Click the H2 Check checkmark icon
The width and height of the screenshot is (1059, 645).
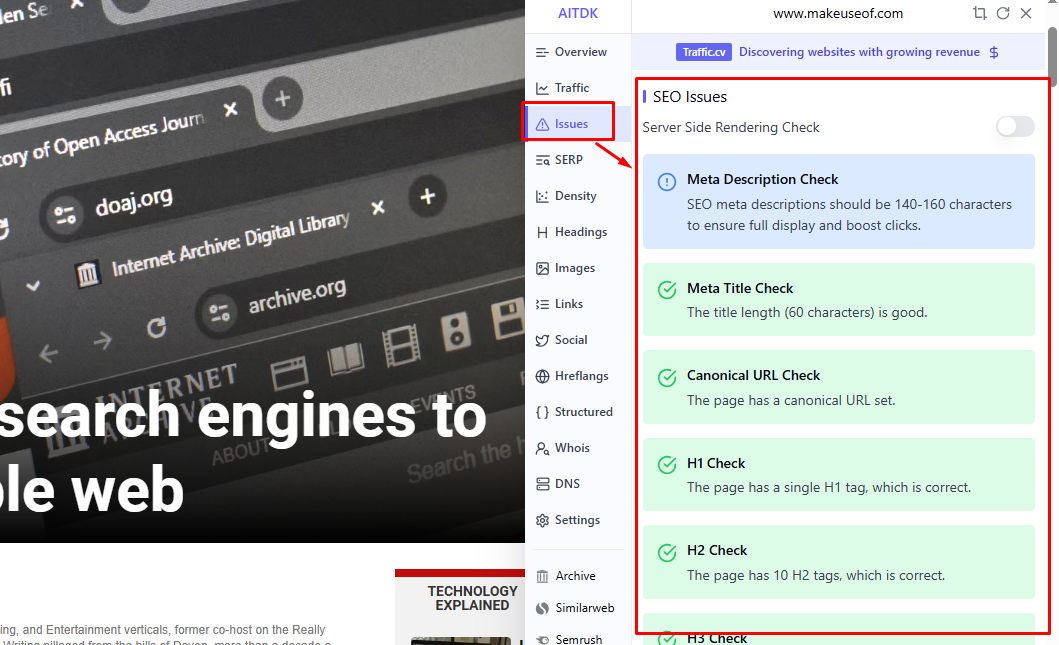point(667,552)
